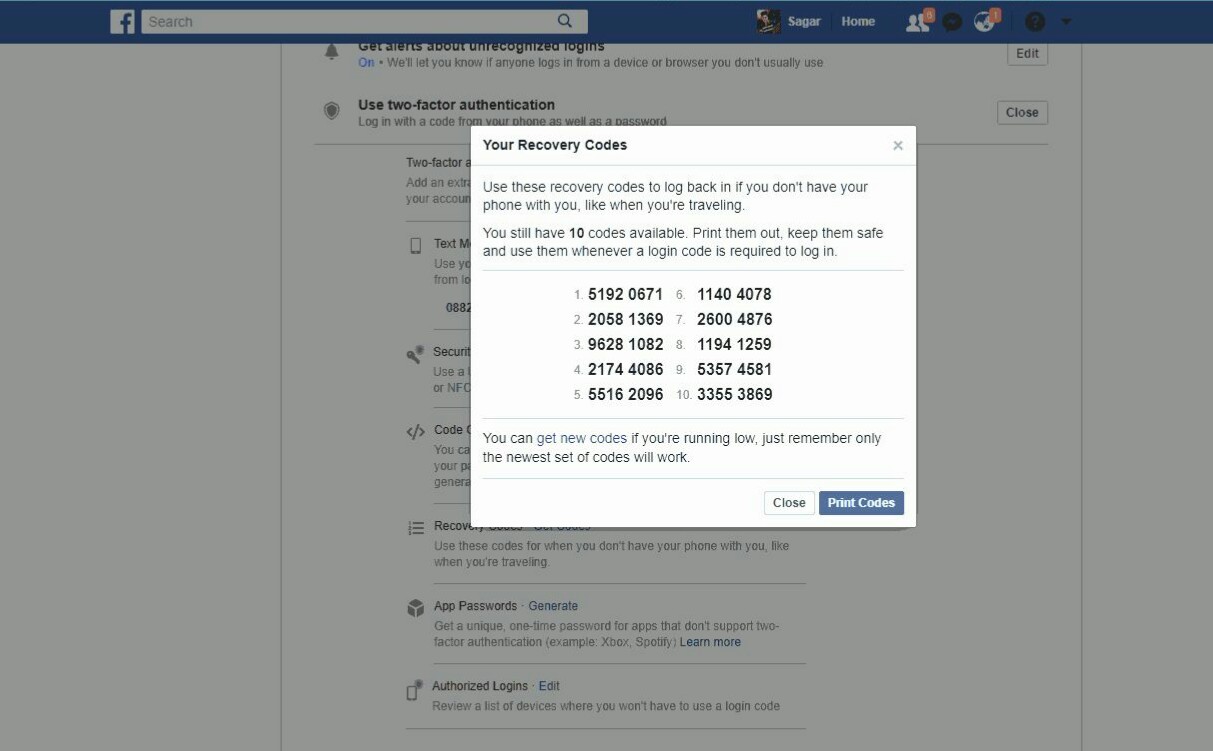Select recovery code 1140 4078
The width and height of the screenshot is (1213, 751).
[x=734, y=294]
